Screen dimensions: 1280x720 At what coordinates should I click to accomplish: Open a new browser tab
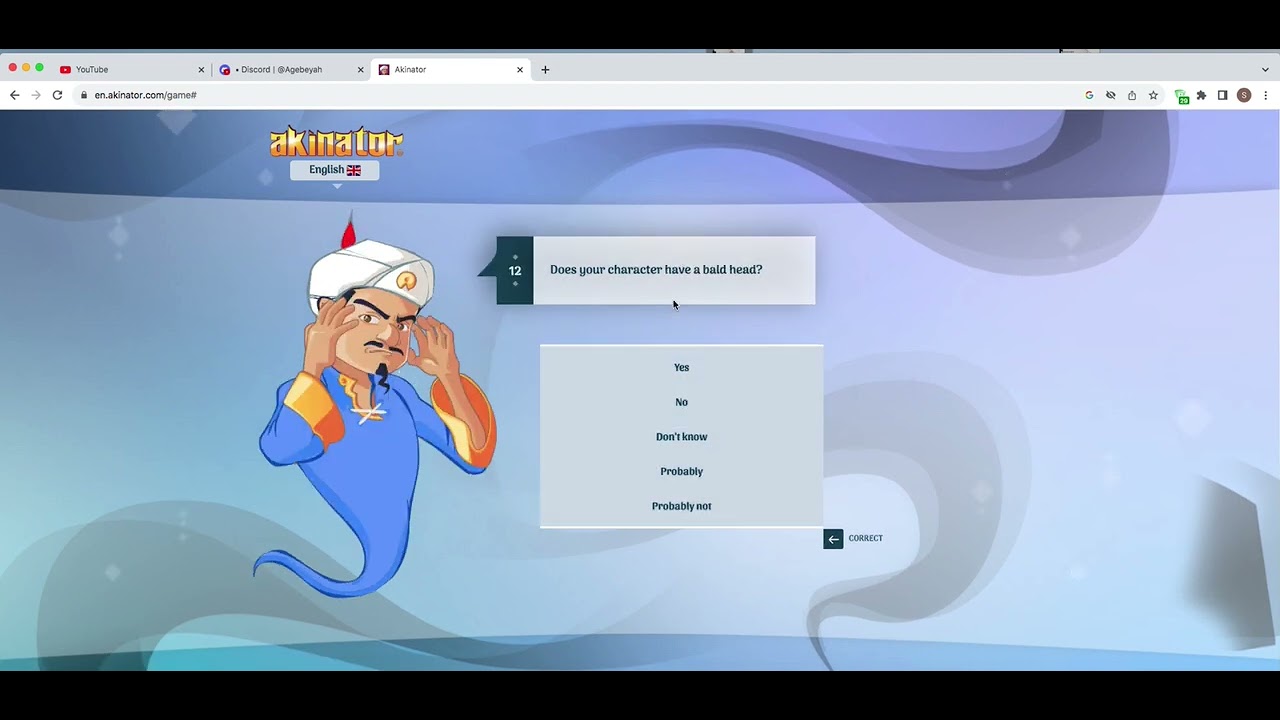point(545,70)
